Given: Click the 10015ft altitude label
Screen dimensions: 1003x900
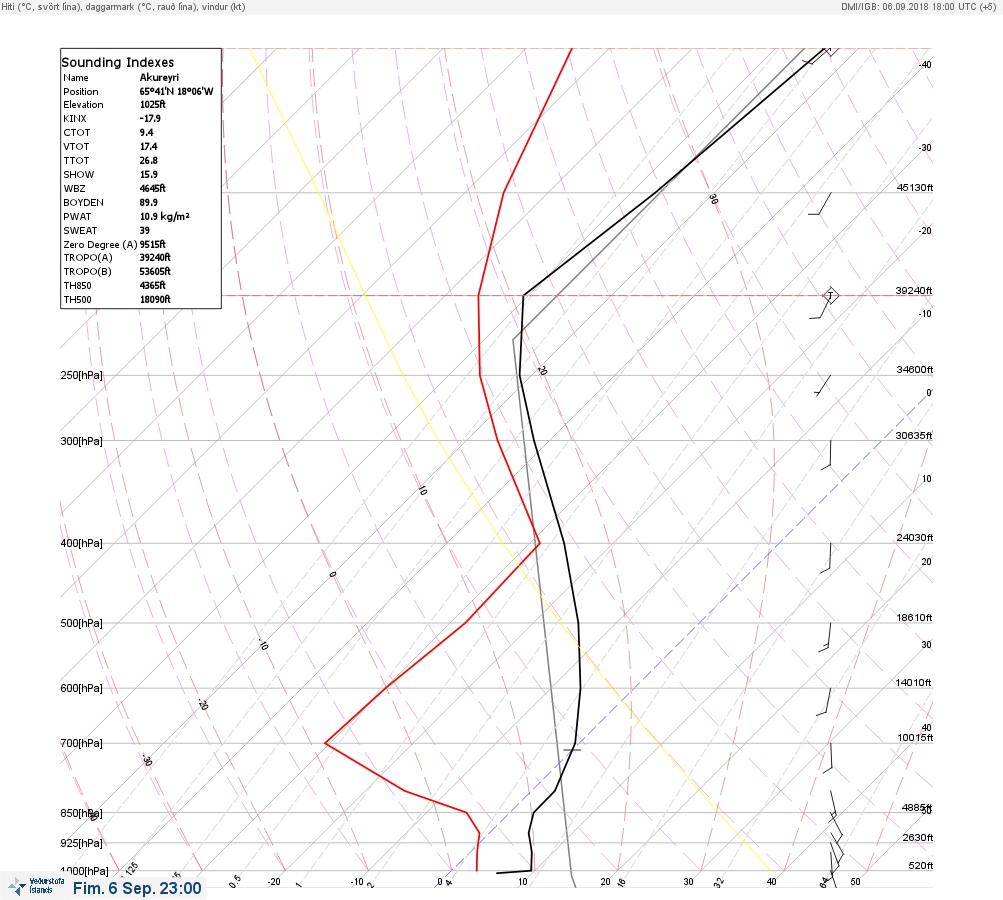Looking at the screenshot, I should 915,738.
